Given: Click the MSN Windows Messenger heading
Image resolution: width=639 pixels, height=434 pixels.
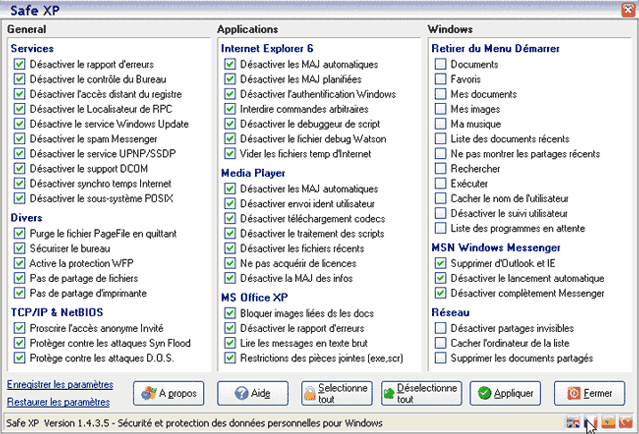Looking at the screenshot, I should click(x=496, y=247).
